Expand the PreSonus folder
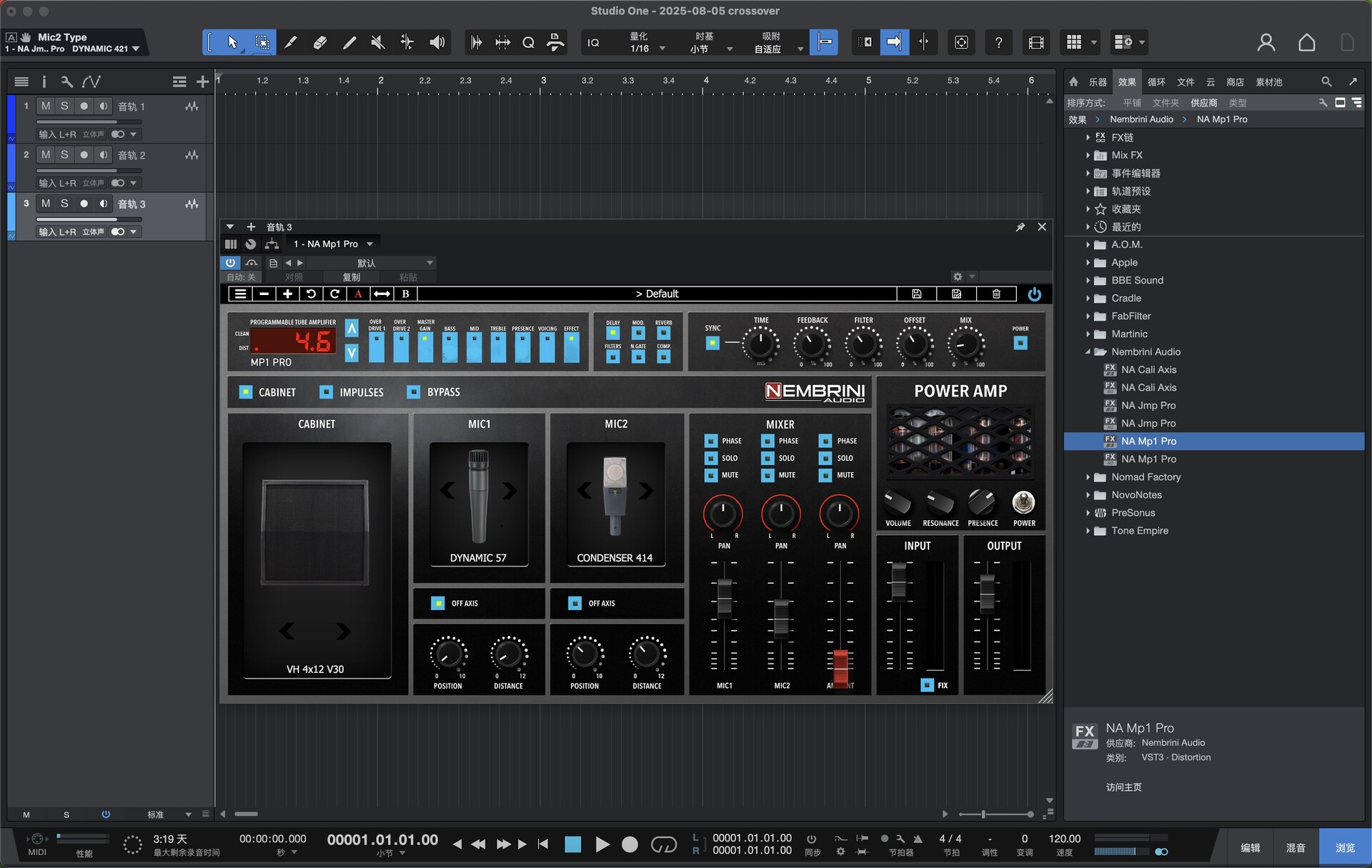This screenshot has width=1372, height=868. point(1088,512)
